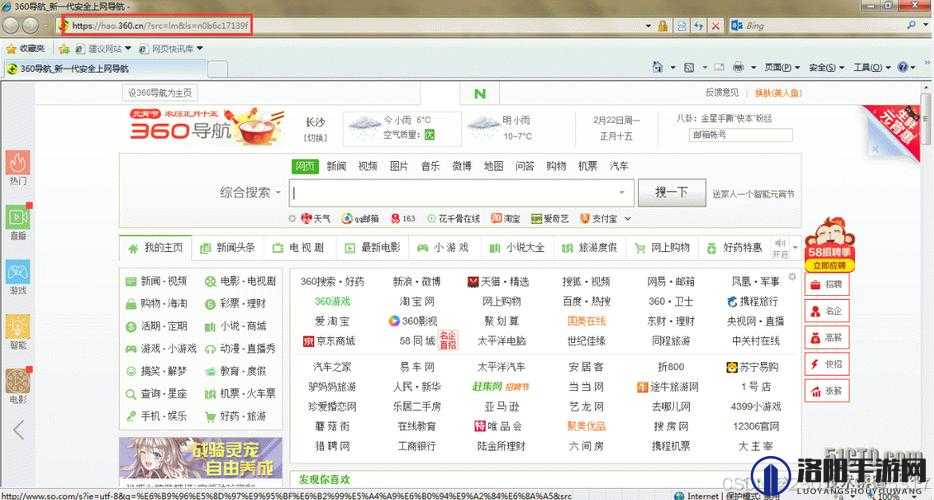Switch to the 最新电影 navigation tab
Image resolution: width=934 pixels, height=500 pixels.
(373, 247)
